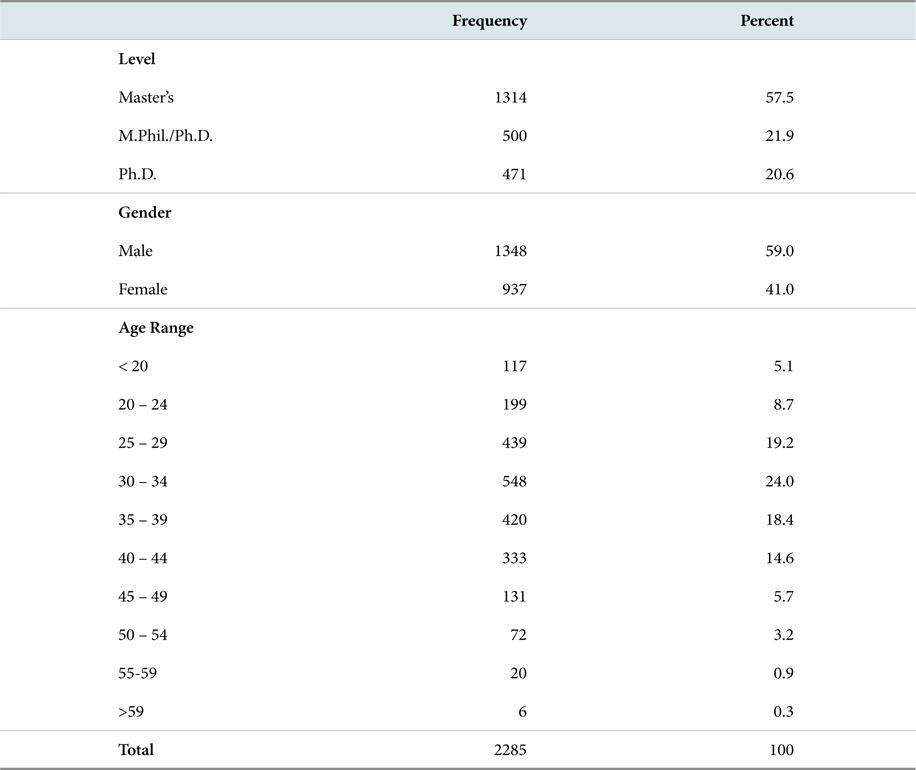The width and height of the screenshot is (916, 770).
Task: Click the 50 – 54 frequency value 72
Action: point(518,634)
